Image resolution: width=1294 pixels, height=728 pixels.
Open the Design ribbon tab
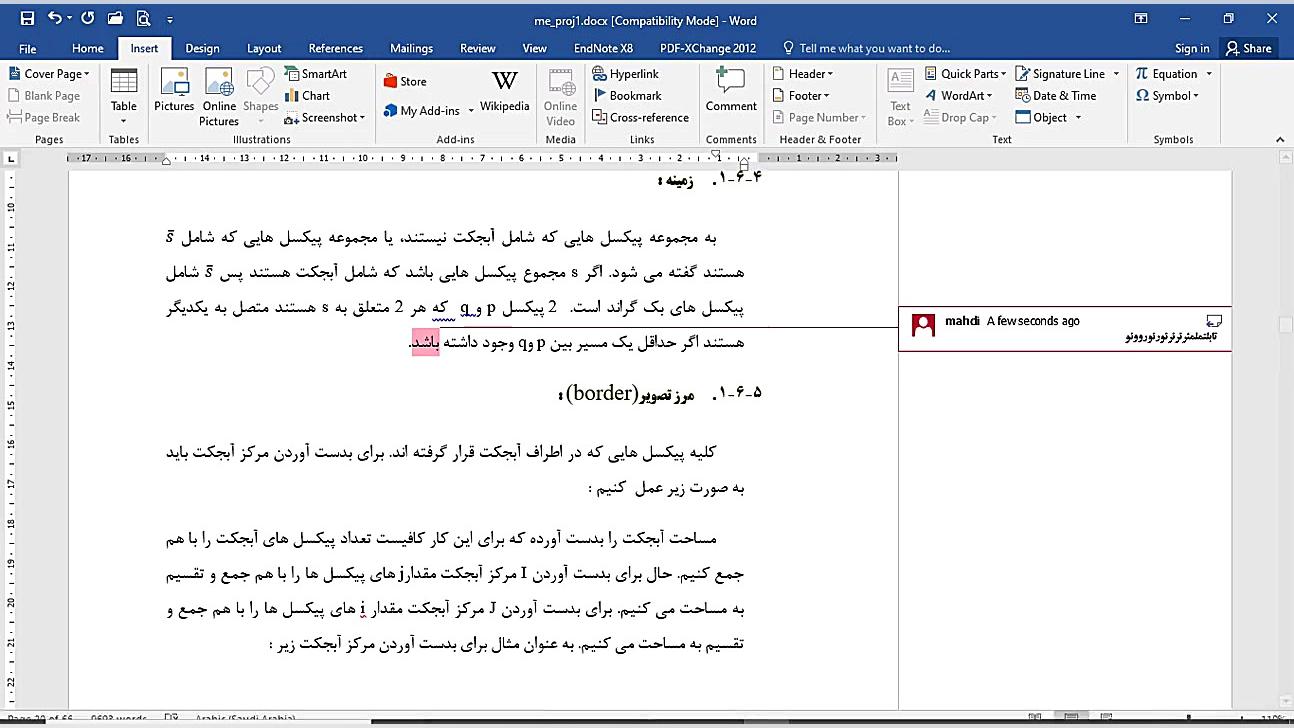point(203,47)
